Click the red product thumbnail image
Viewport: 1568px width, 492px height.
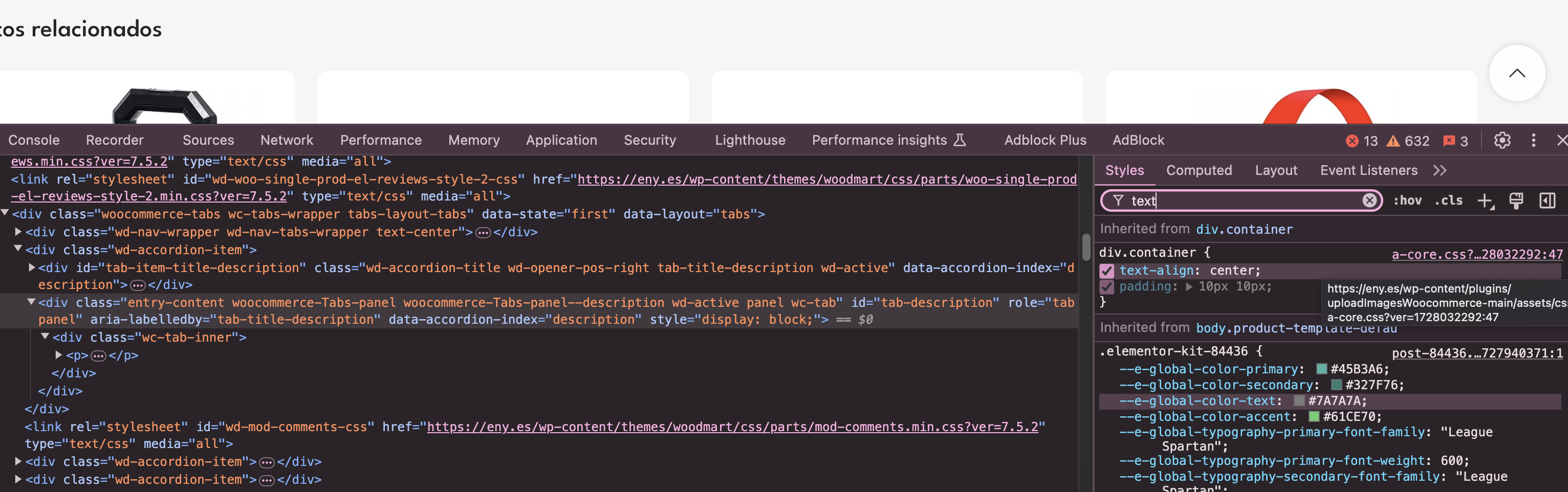[x=1317, y=106]
